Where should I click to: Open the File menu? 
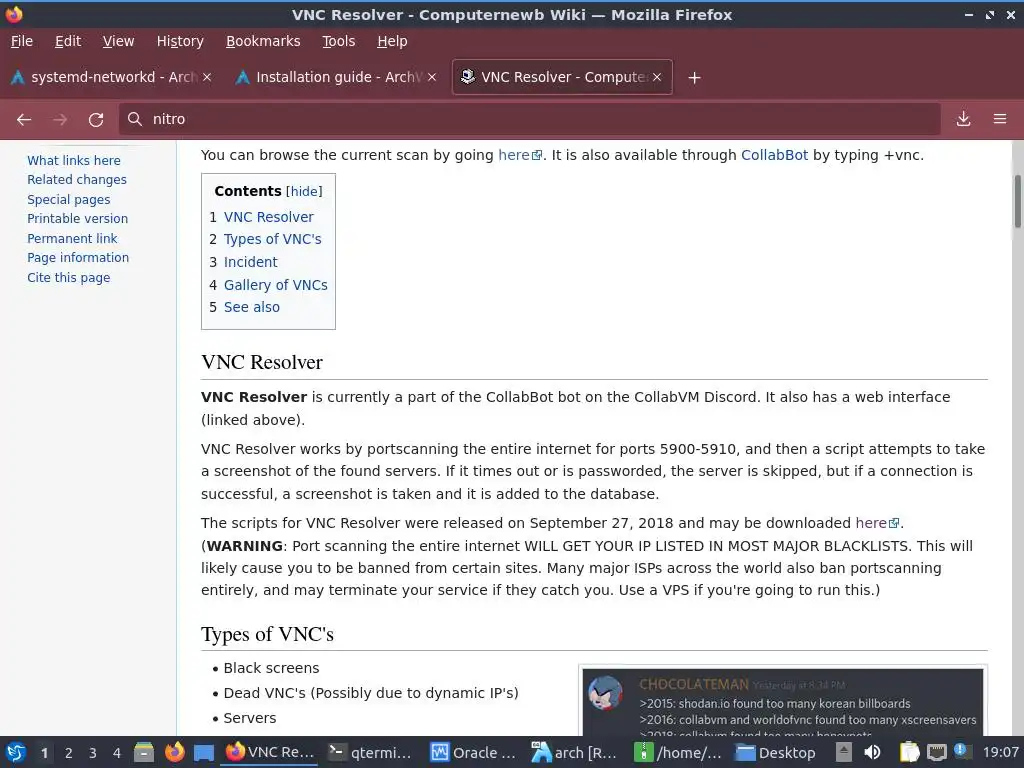pos(22,41)
